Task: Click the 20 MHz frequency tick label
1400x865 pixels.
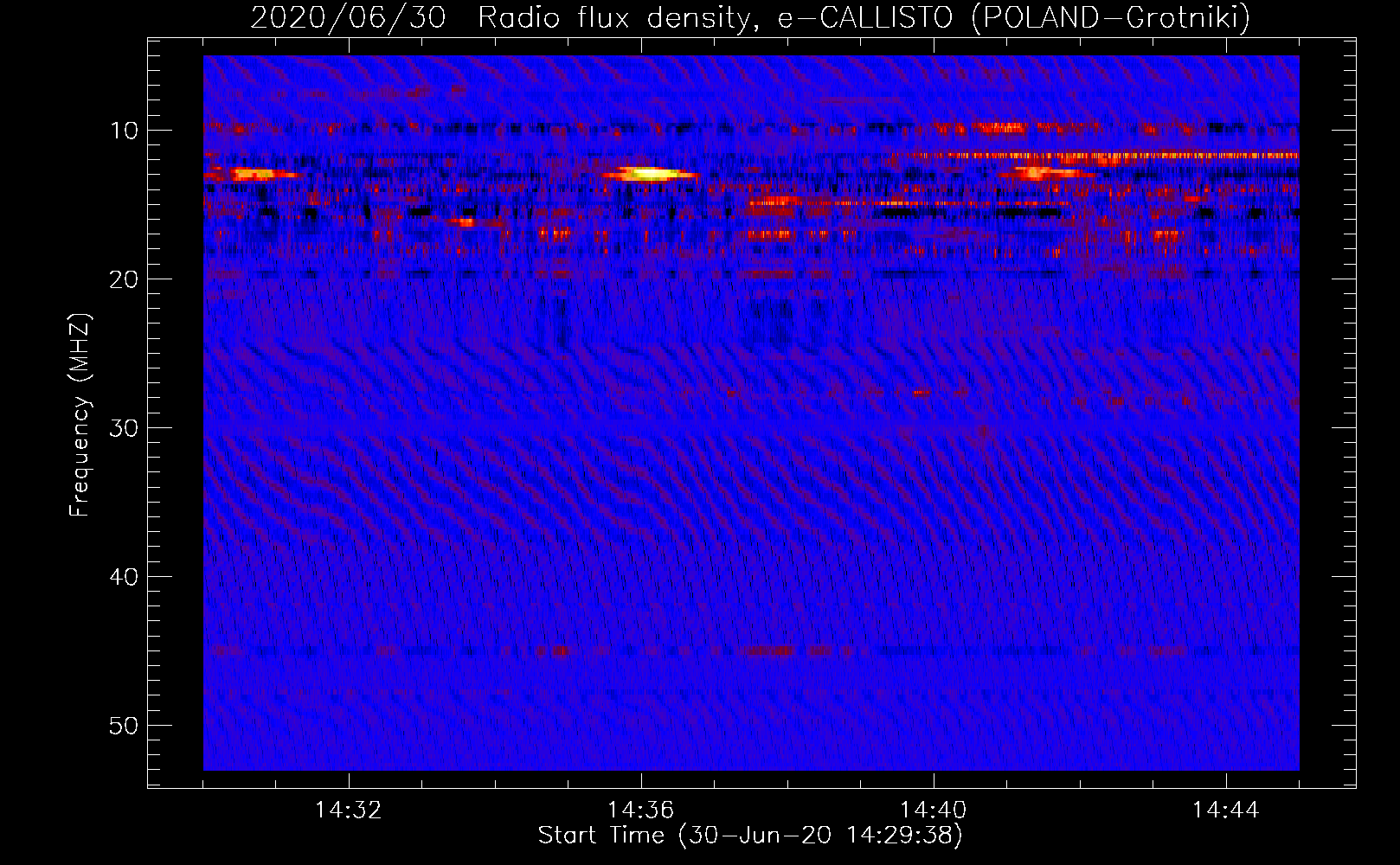Action: pyautogui.click(x=125, y=279)
